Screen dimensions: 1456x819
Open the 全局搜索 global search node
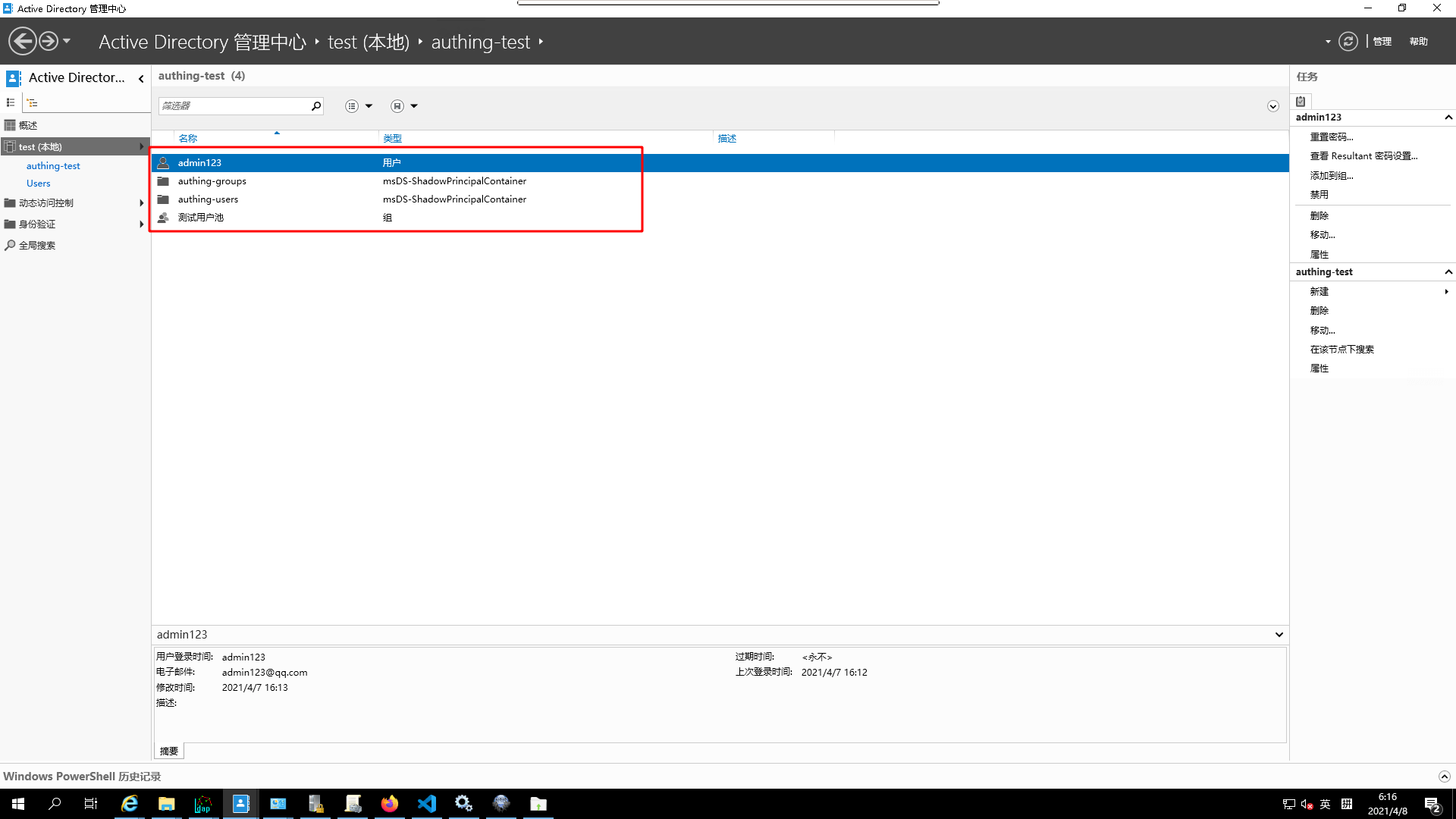pyautogui.click(x=36, y=246)
